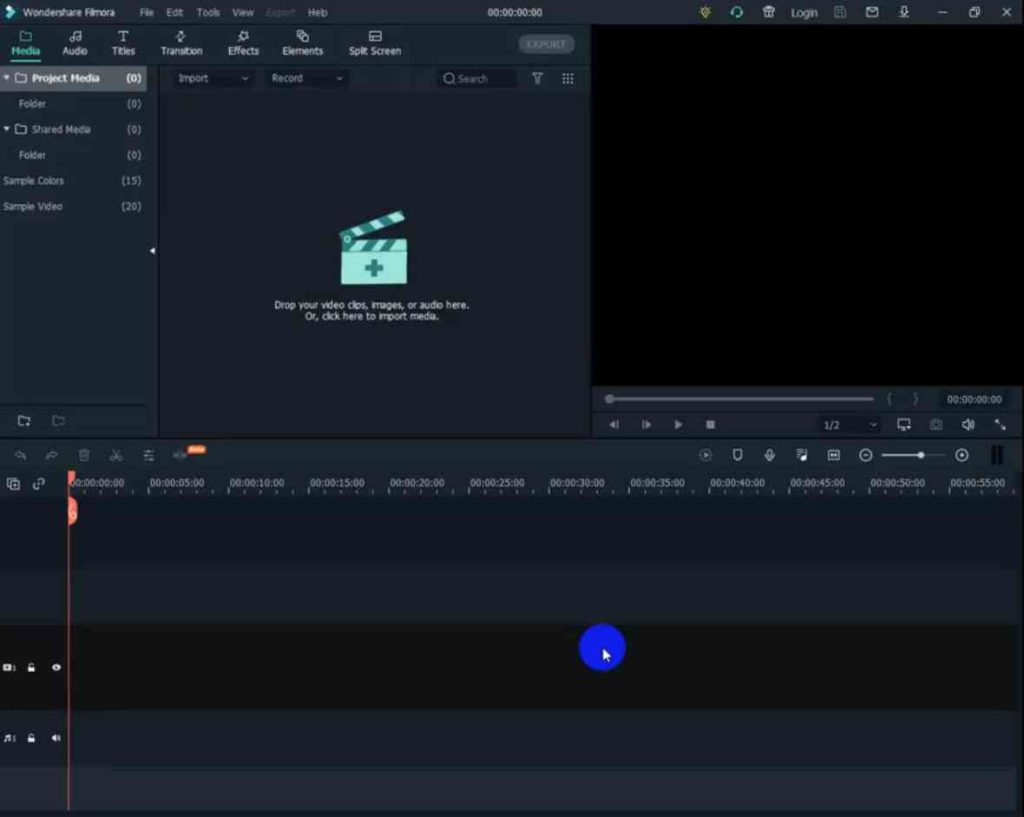Click the redo arrow

click(52, 455)
